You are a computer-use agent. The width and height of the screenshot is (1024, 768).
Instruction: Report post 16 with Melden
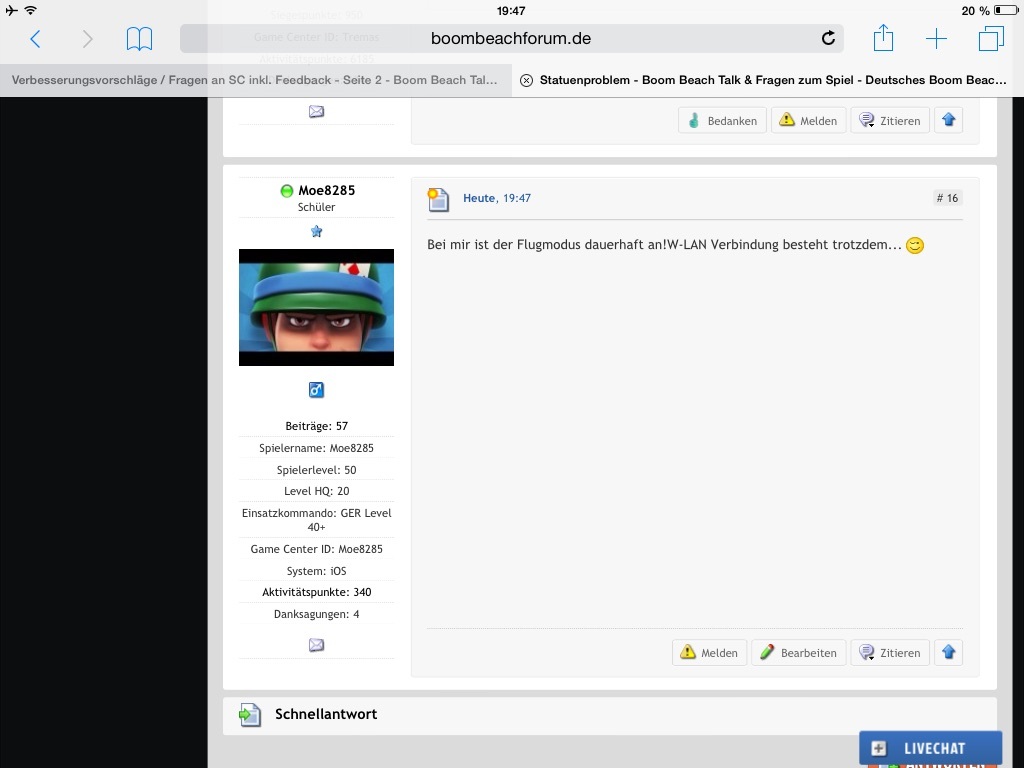pyautogui.click(x=709, y=653)
